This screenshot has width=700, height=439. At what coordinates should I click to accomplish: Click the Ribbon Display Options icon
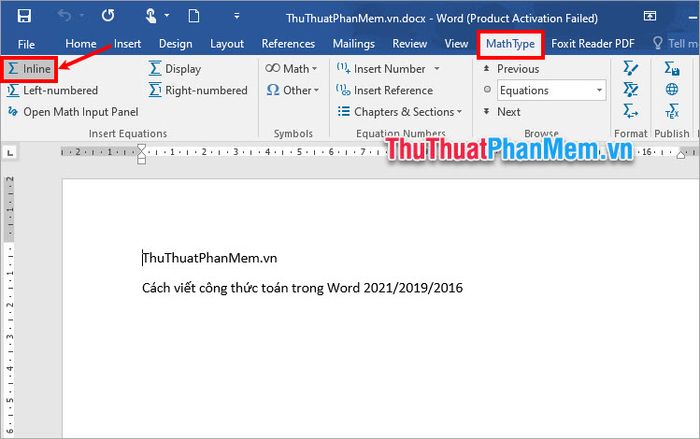[650, 16]
